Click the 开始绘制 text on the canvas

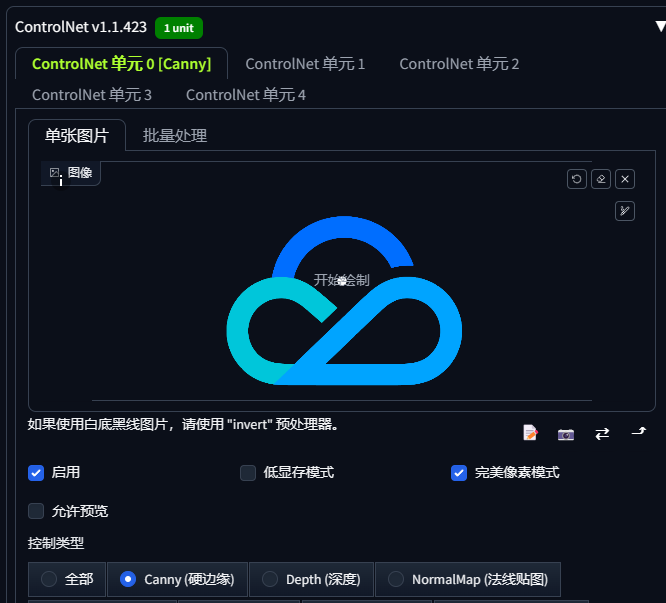click(341, 280)
